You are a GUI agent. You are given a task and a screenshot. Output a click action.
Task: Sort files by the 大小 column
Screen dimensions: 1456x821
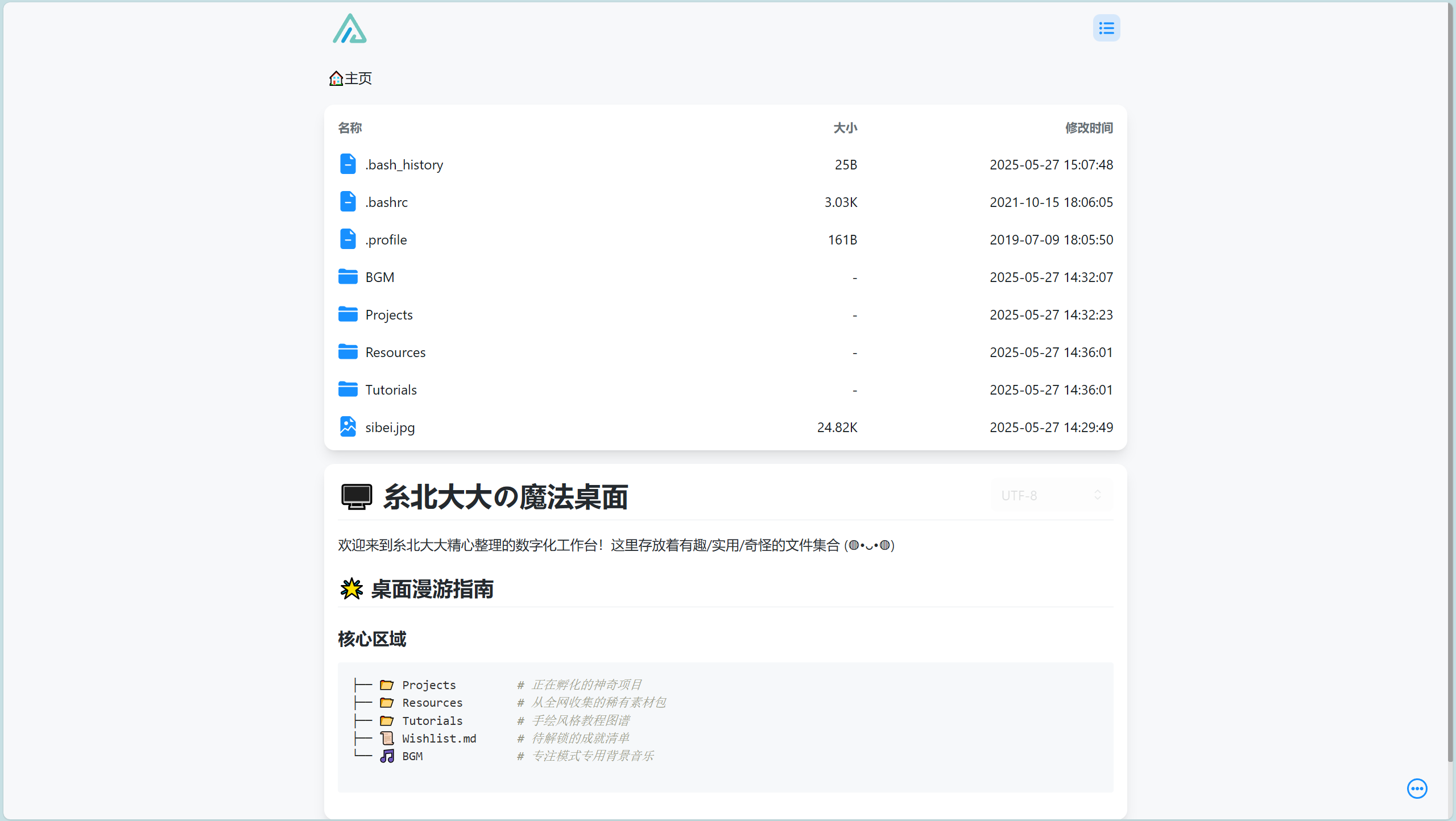(x=845, y=128)
